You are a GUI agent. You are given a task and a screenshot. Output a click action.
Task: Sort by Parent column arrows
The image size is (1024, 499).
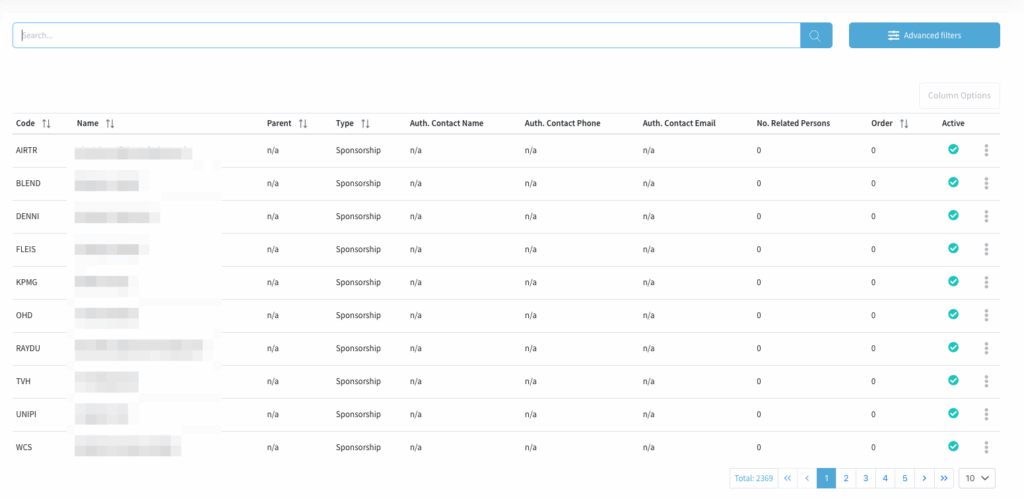click(302, 123)
